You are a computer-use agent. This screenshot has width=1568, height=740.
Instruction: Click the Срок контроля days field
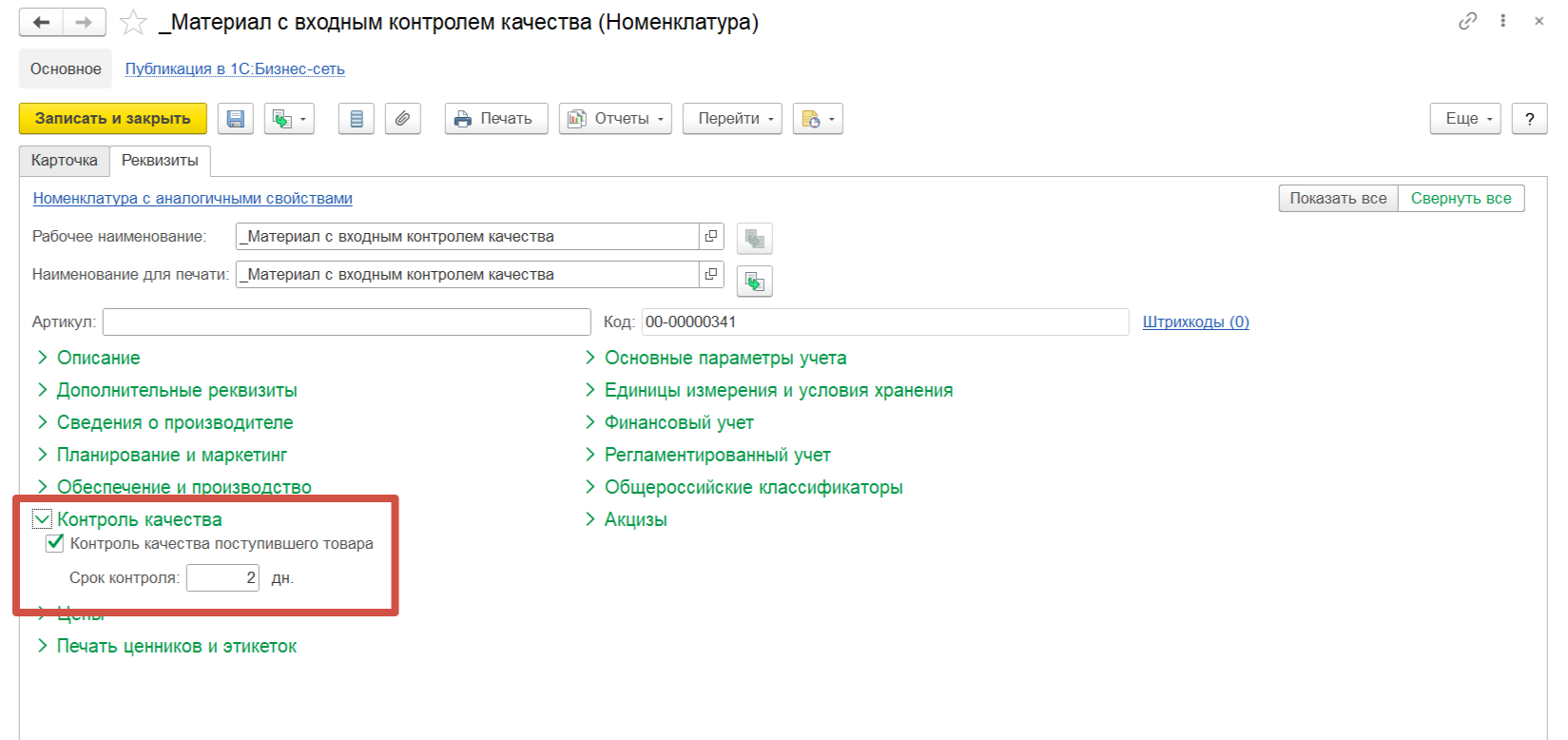coord(223,577)
